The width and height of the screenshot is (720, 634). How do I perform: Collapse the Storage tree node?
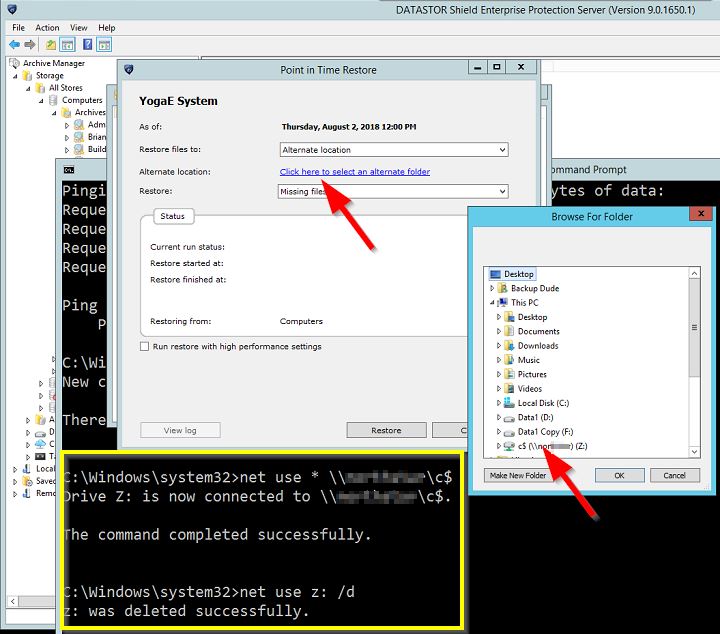pyautogui.click(x=15, y=76)
